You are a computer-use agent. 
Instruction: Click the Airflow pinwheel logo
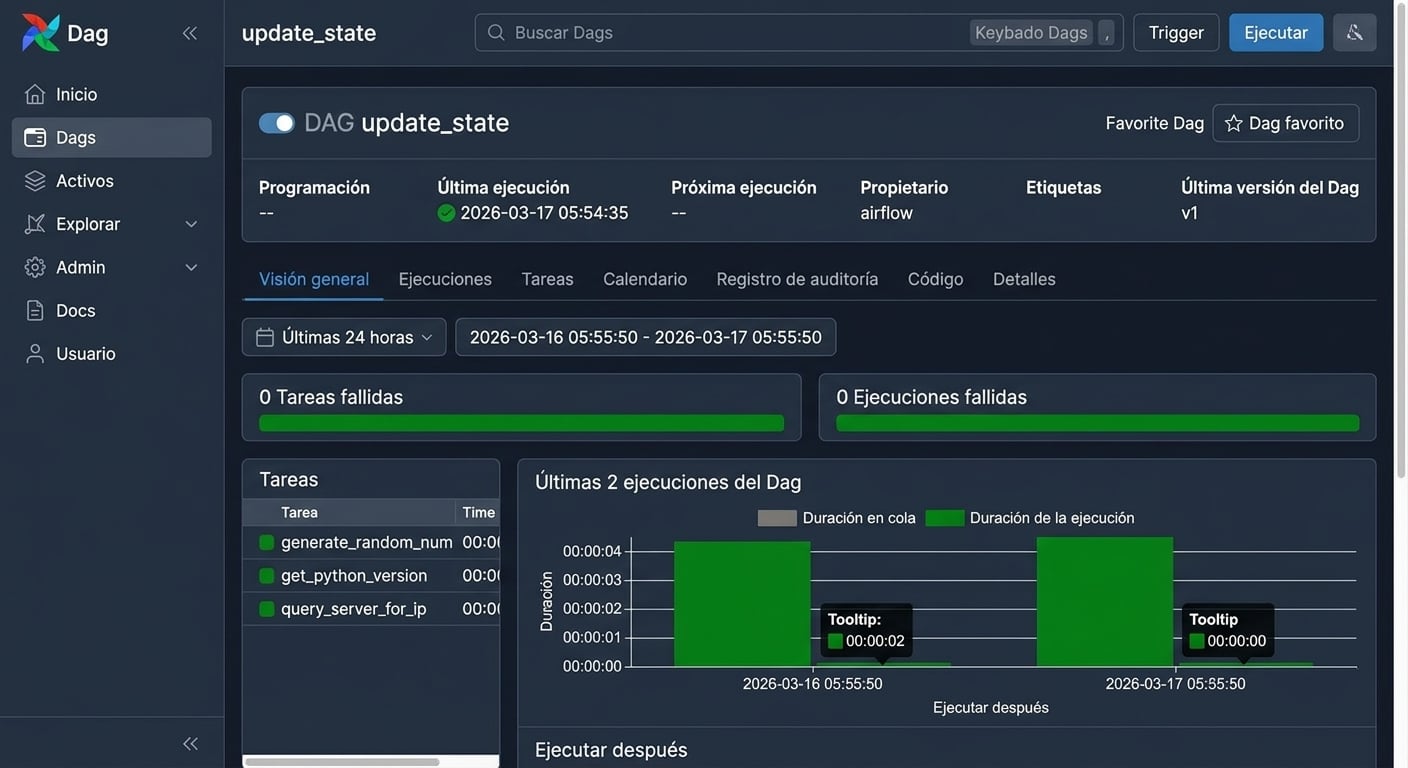41,33
